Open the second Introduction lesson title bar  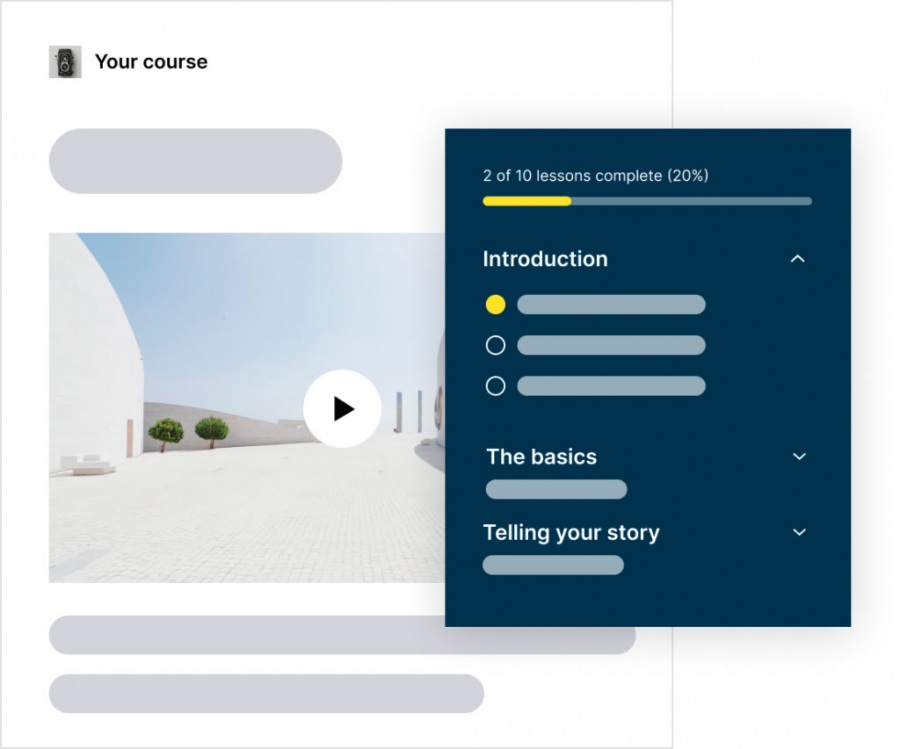pos(611,346)
